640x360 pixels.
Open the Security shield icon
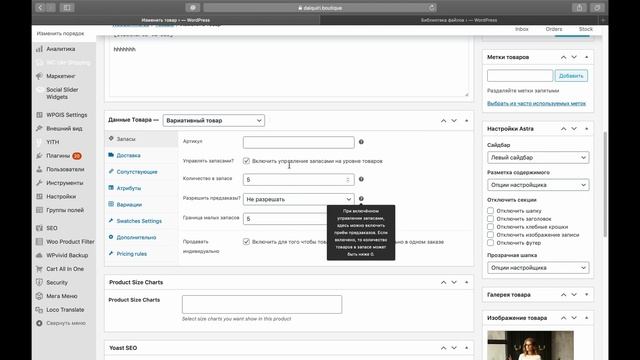(x=39, y=282)
